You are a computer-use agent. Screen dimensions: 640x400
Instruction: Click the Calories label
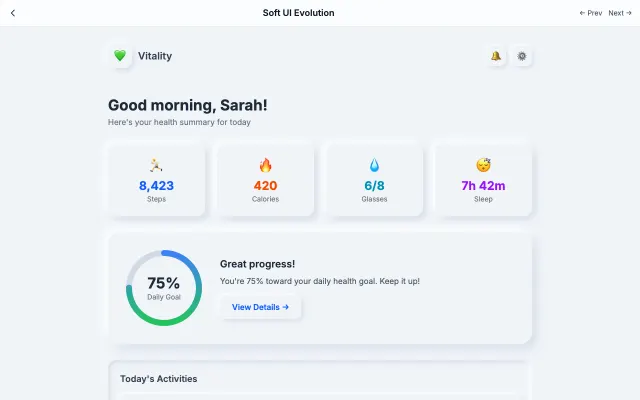coord(265,199)
